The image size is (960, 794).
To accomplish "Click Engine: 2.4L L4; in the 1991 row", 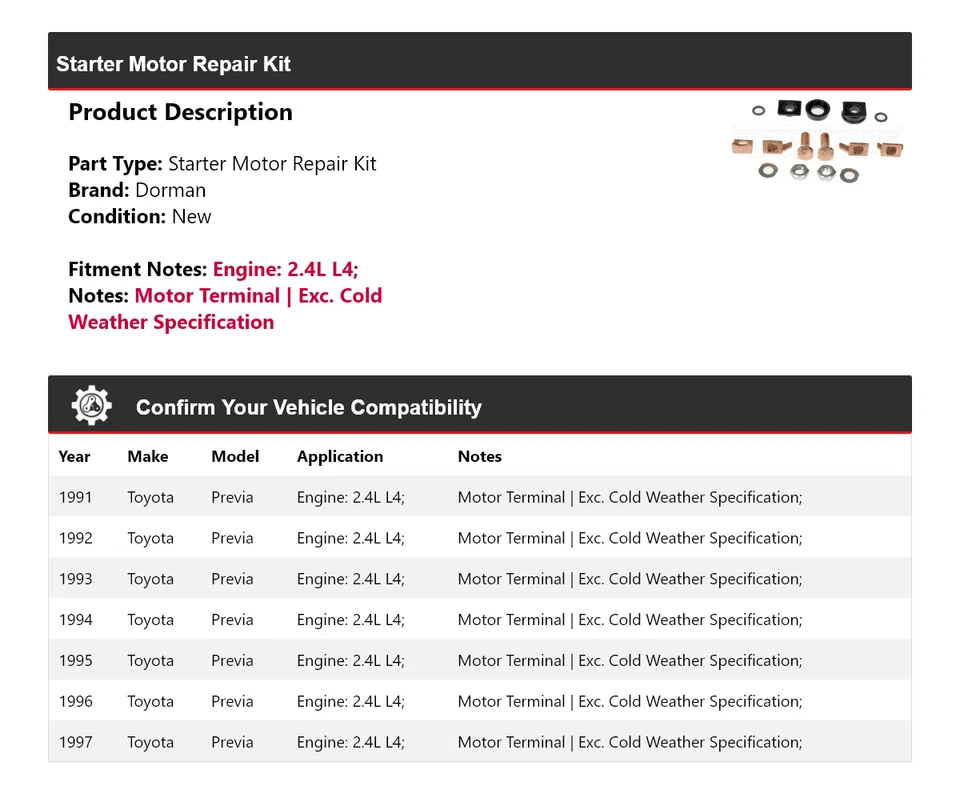I will 351,498.
